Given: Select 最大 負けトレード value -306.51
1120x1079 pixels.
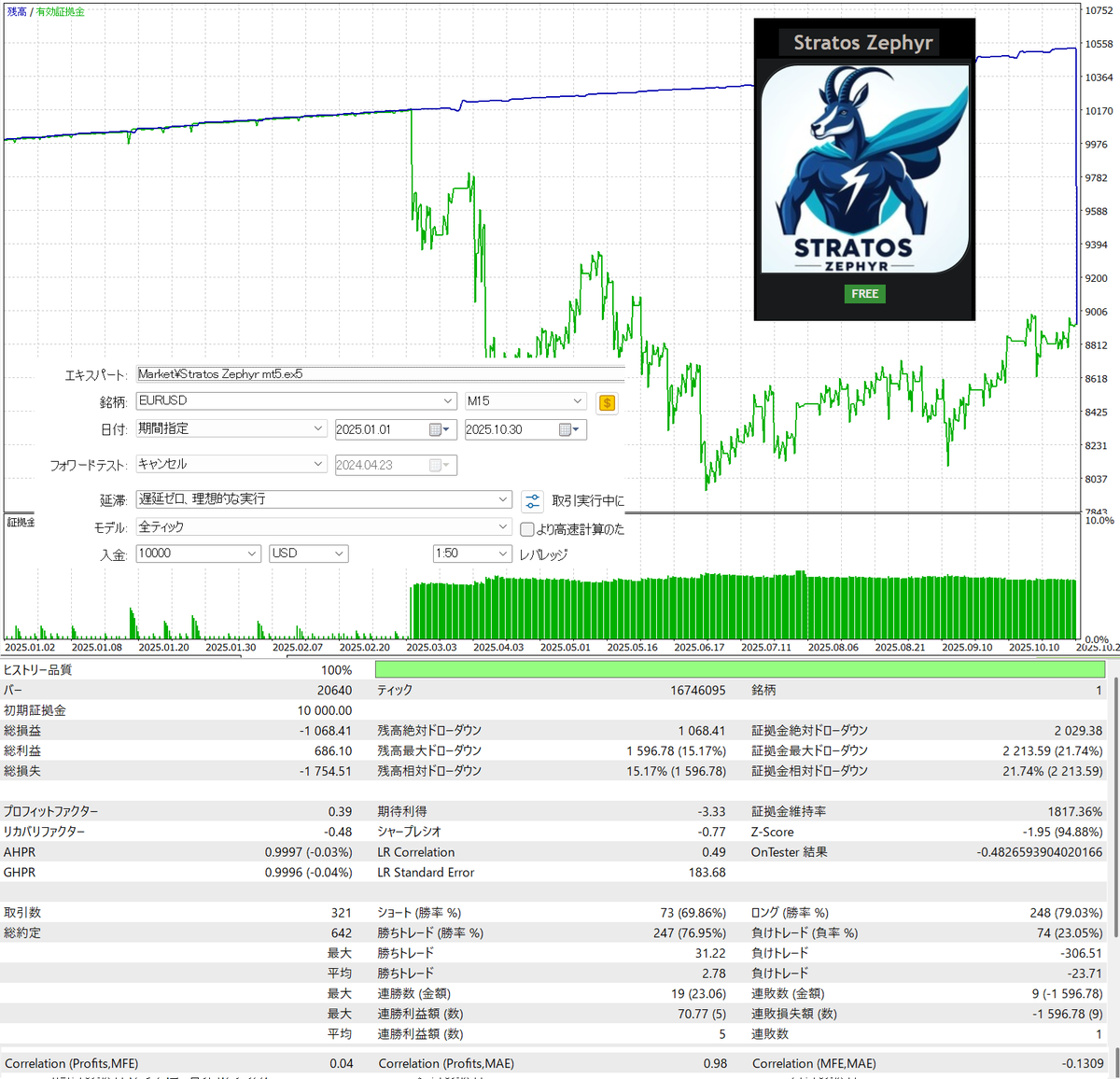Looking at the screenshot, I should pos(1082,953).
